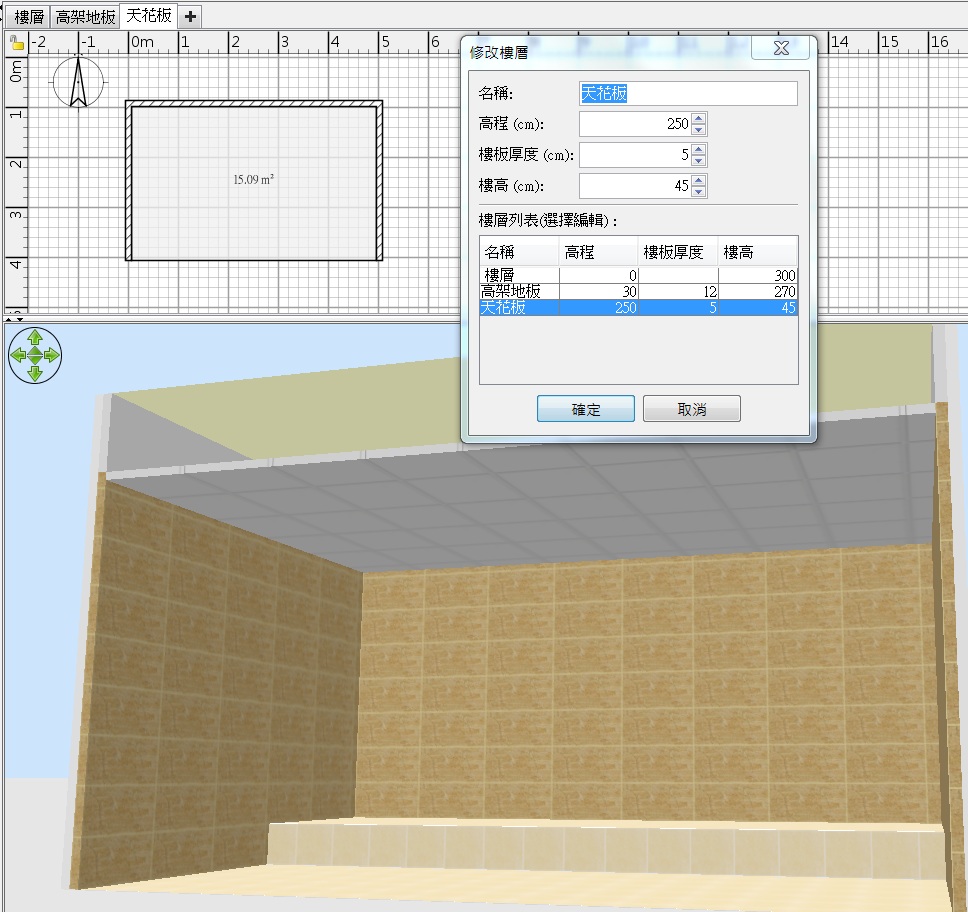Cancel changes with the 取消 button

[x=691, y=409]
